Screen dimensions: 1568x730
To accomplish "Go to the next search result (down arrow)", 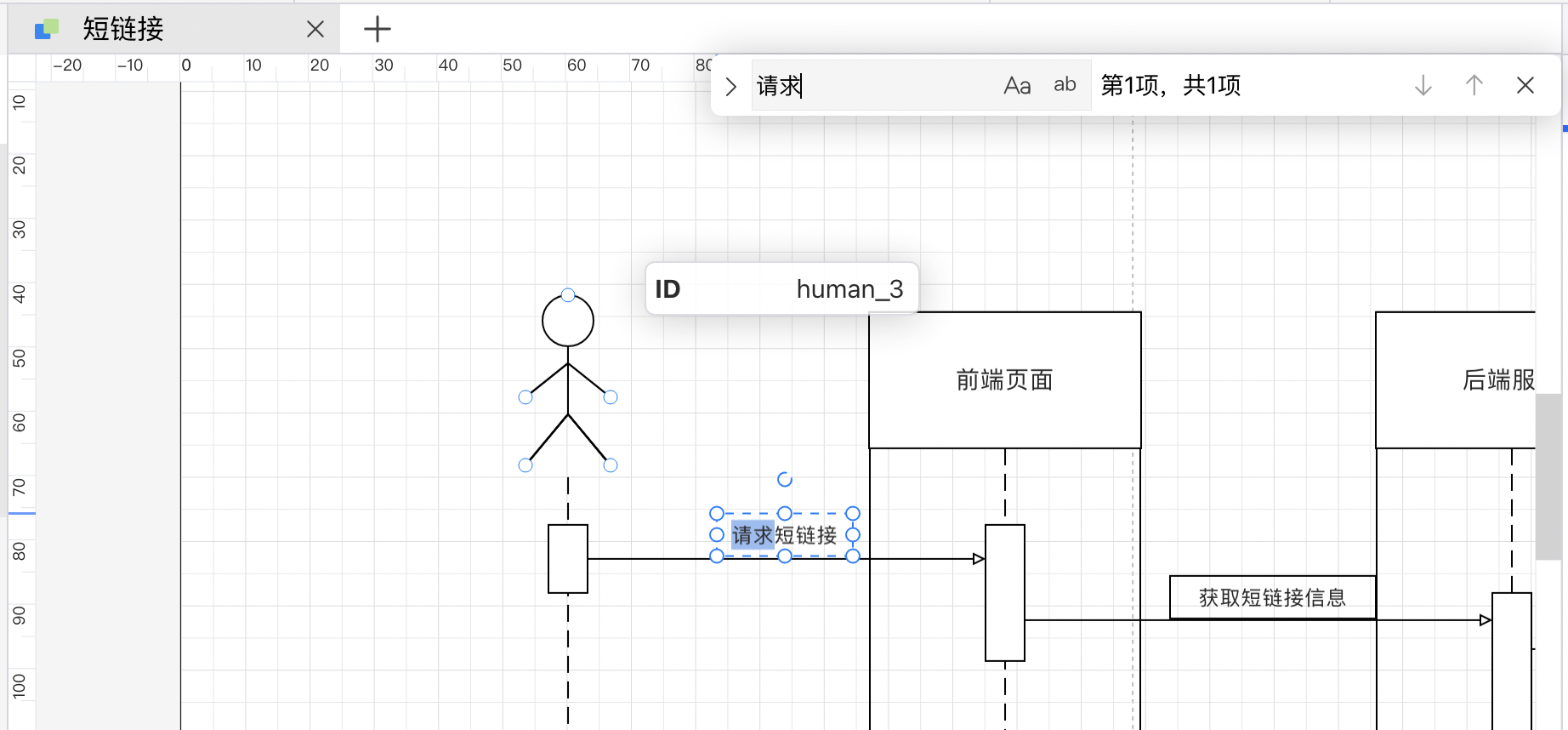I will pyautogui.click(x=1423, y=85).
